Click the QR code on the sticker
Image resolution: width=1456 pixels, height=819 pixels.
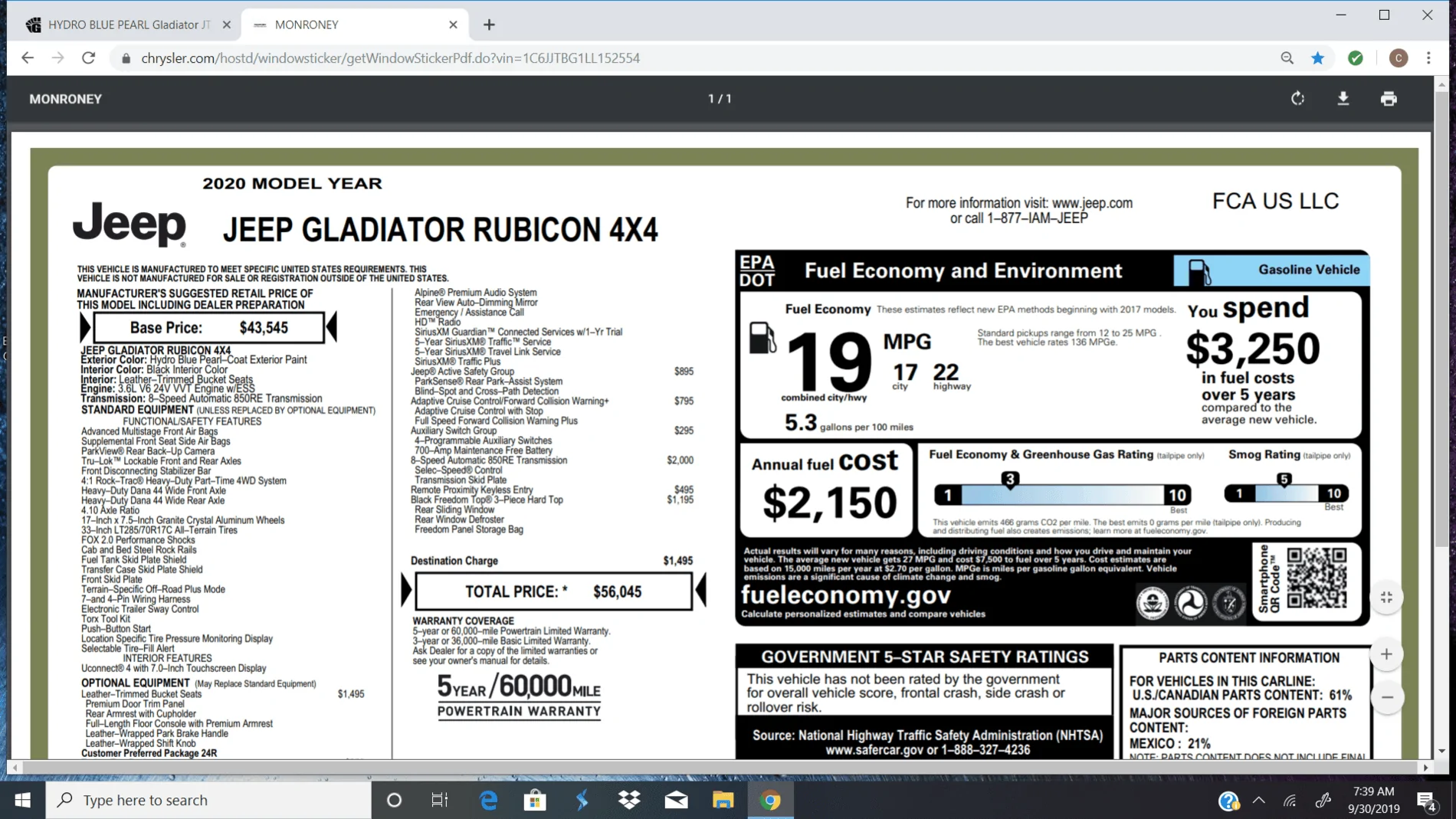(1317, 578)
